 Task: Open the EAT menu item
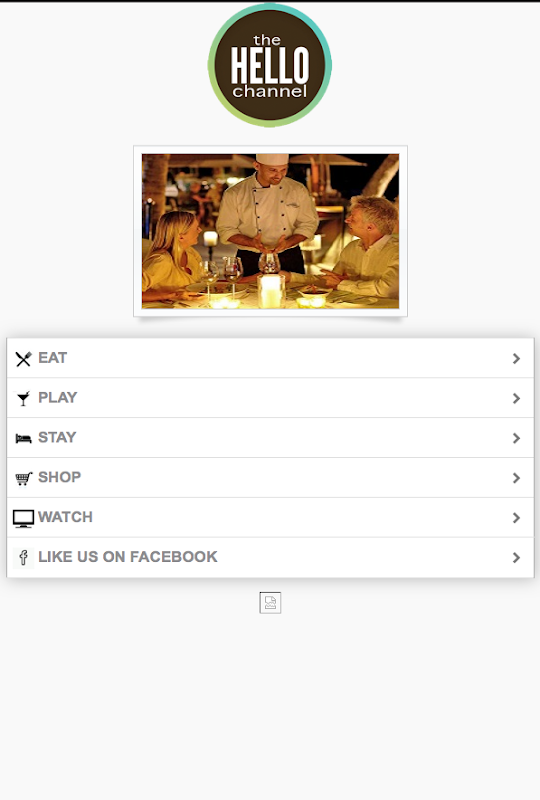271,358
